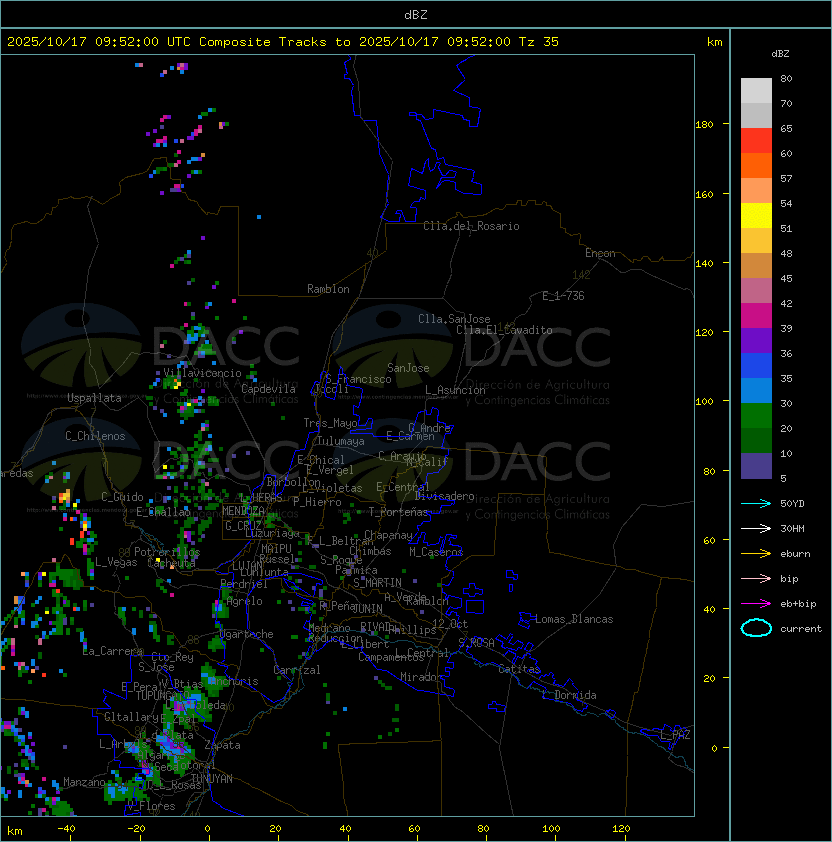Screen dimensions: 832x842
Task: Pick the royal blue 36-35 dBZ swatch
Action: 756,365
